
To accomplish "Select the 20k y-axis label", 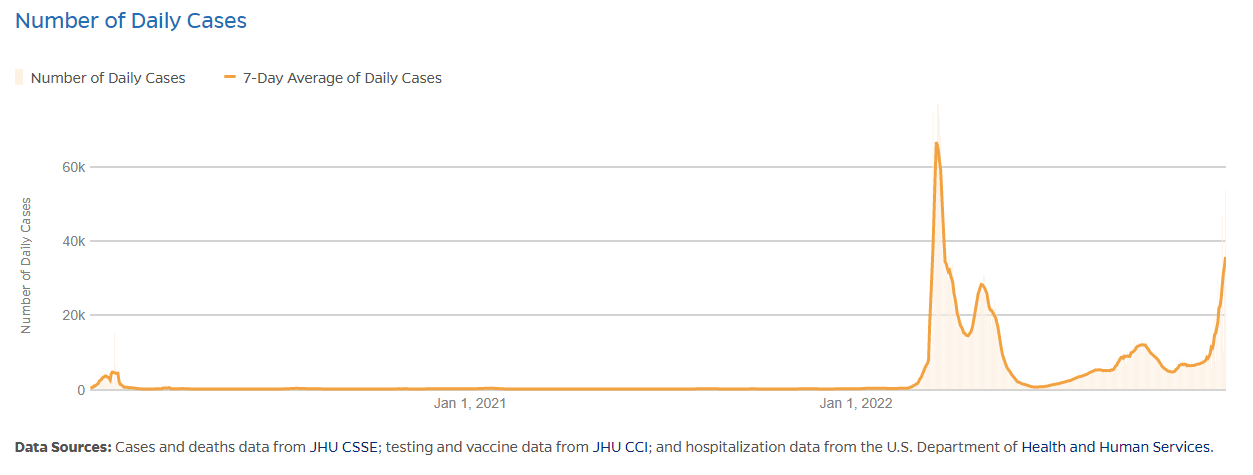I will click(74, 315).
